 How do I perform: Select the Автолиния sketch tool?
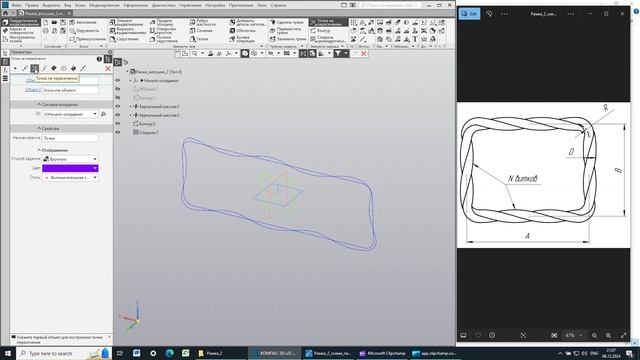click(83, 22)
